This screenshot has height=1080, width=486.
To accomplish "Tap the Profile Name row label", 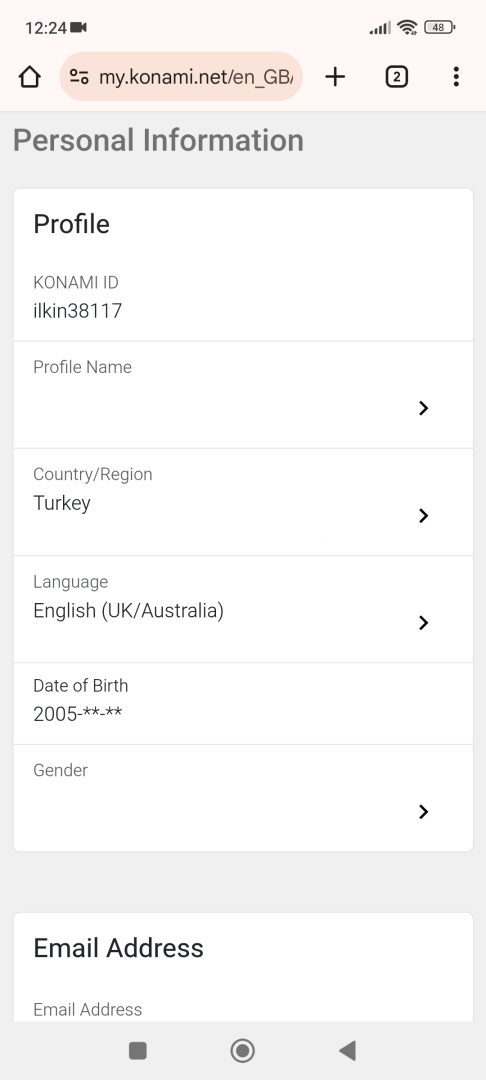I will [x=83, y=367].
